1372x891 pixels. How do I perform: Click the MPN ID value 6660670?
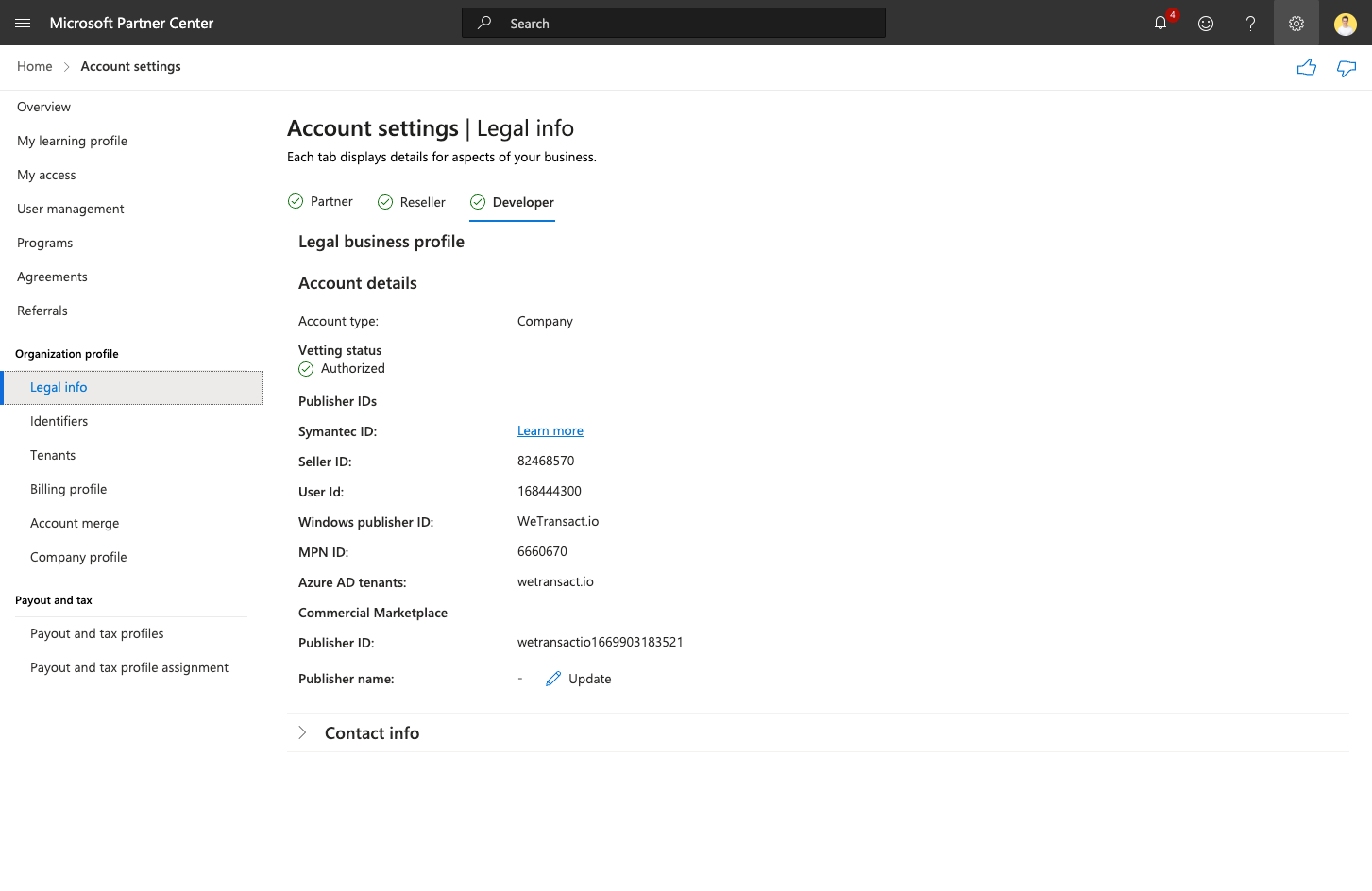[542, 551]
